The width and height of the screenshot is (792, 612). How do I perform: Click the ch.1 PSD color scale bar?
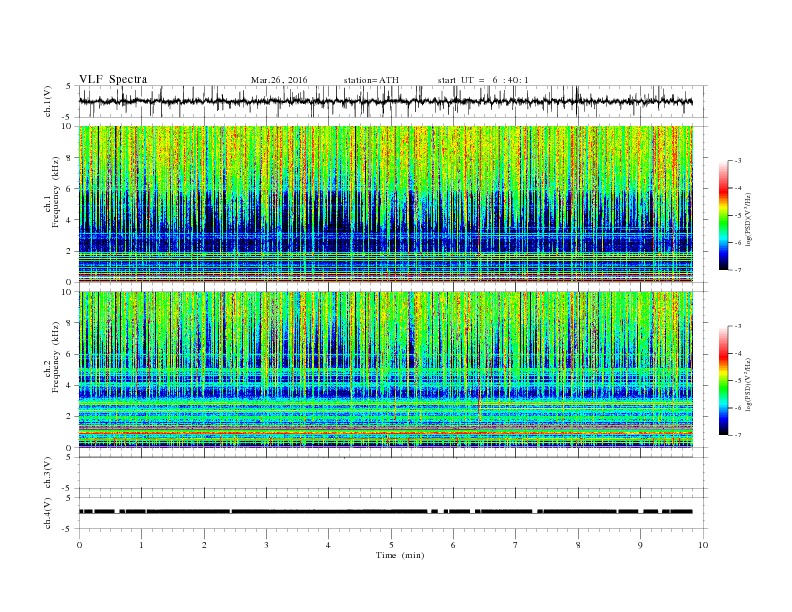point(724,215)
